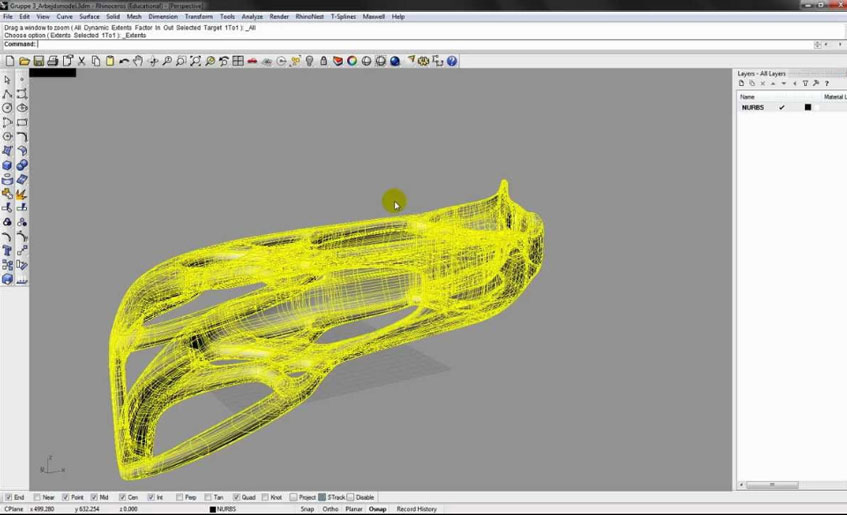Toggle the Ortho status bar button
847x515 pixels.
330,509
